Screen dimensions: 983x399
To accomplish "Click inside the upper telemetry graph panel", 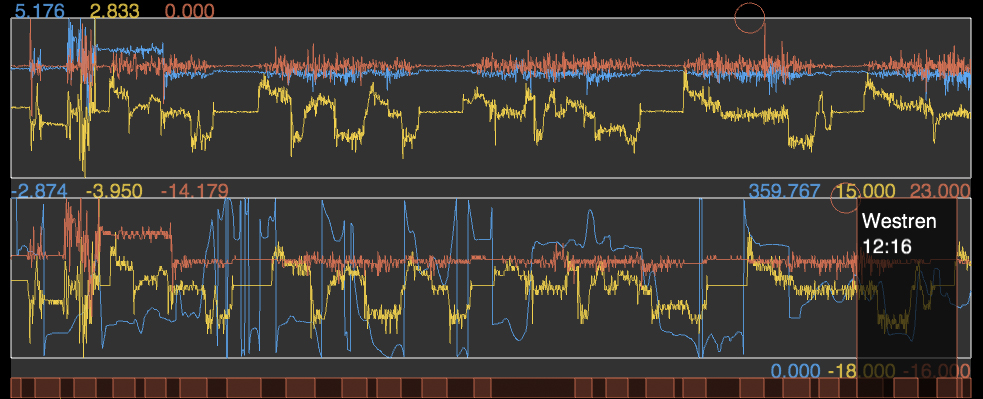I will click(x=492, y=97).
